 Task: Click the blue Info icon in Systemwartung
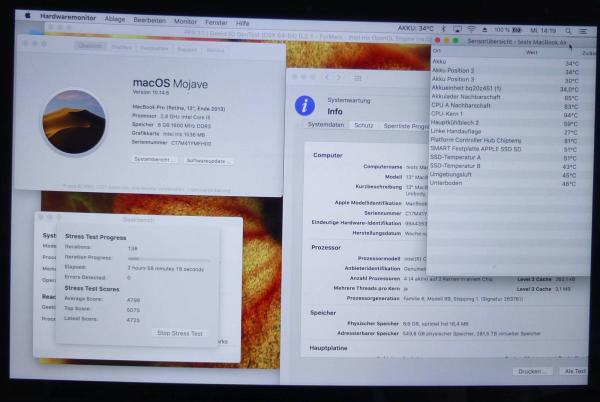[x=305, y=105]
